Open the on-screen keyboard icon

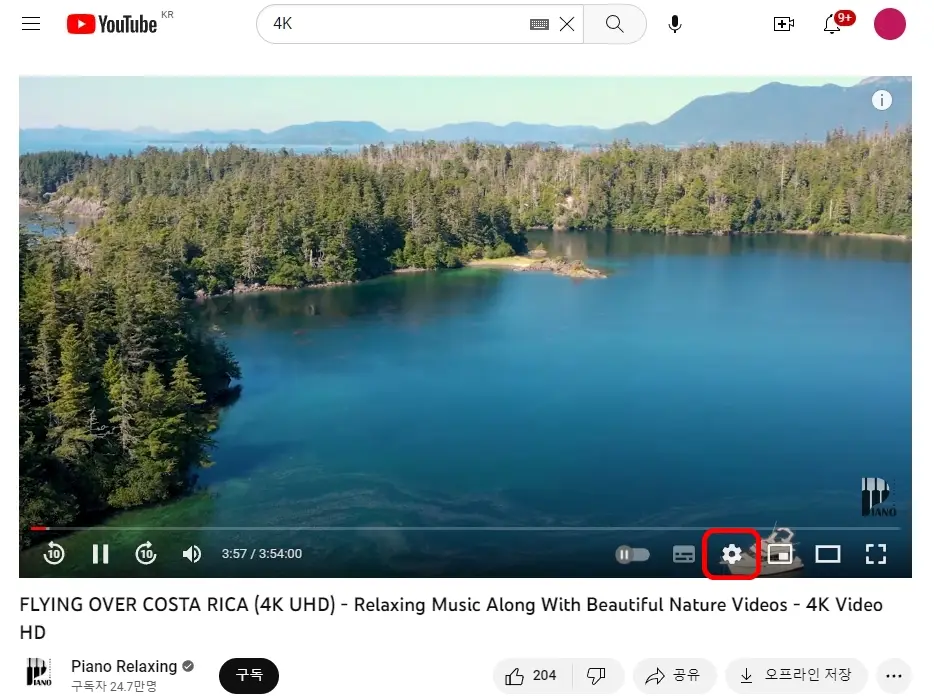[x=539, y=24]
